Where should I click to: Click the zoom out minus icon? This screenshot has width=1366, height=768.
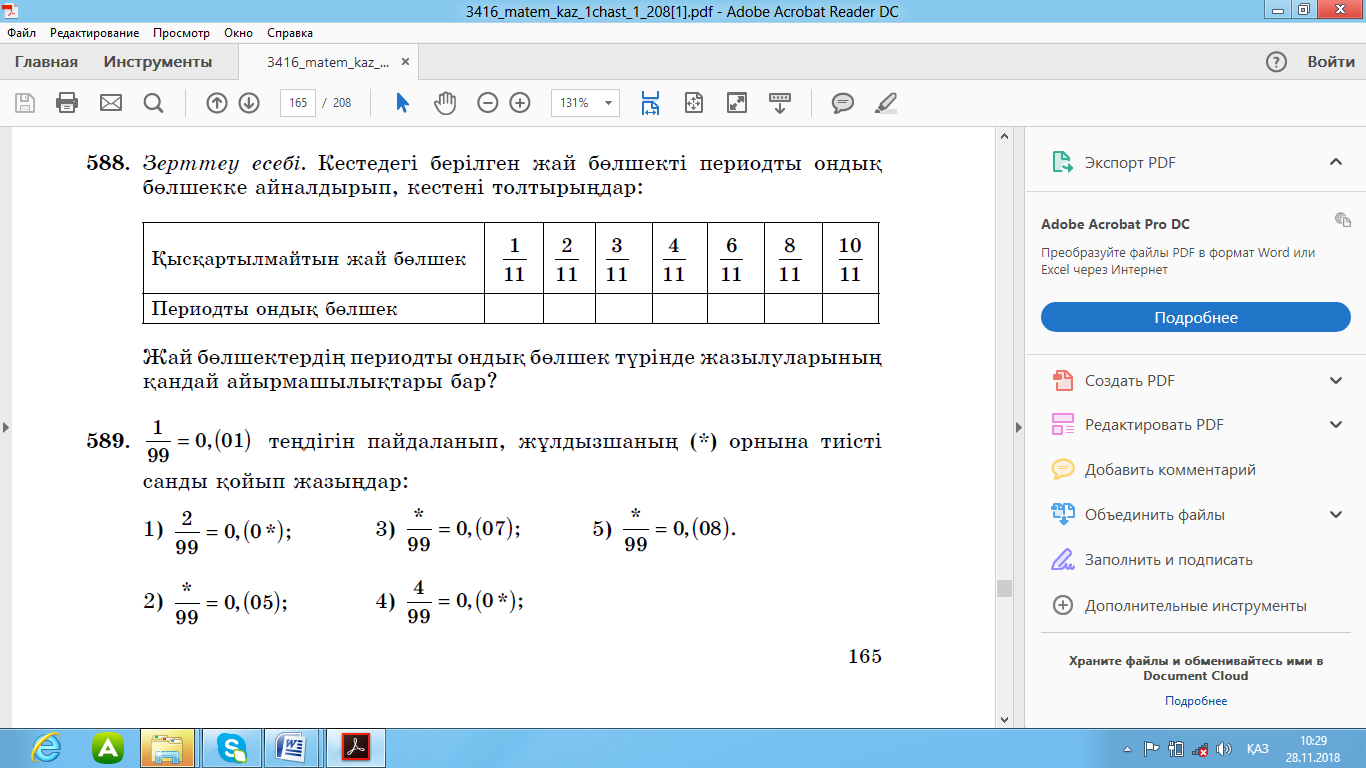488,103
